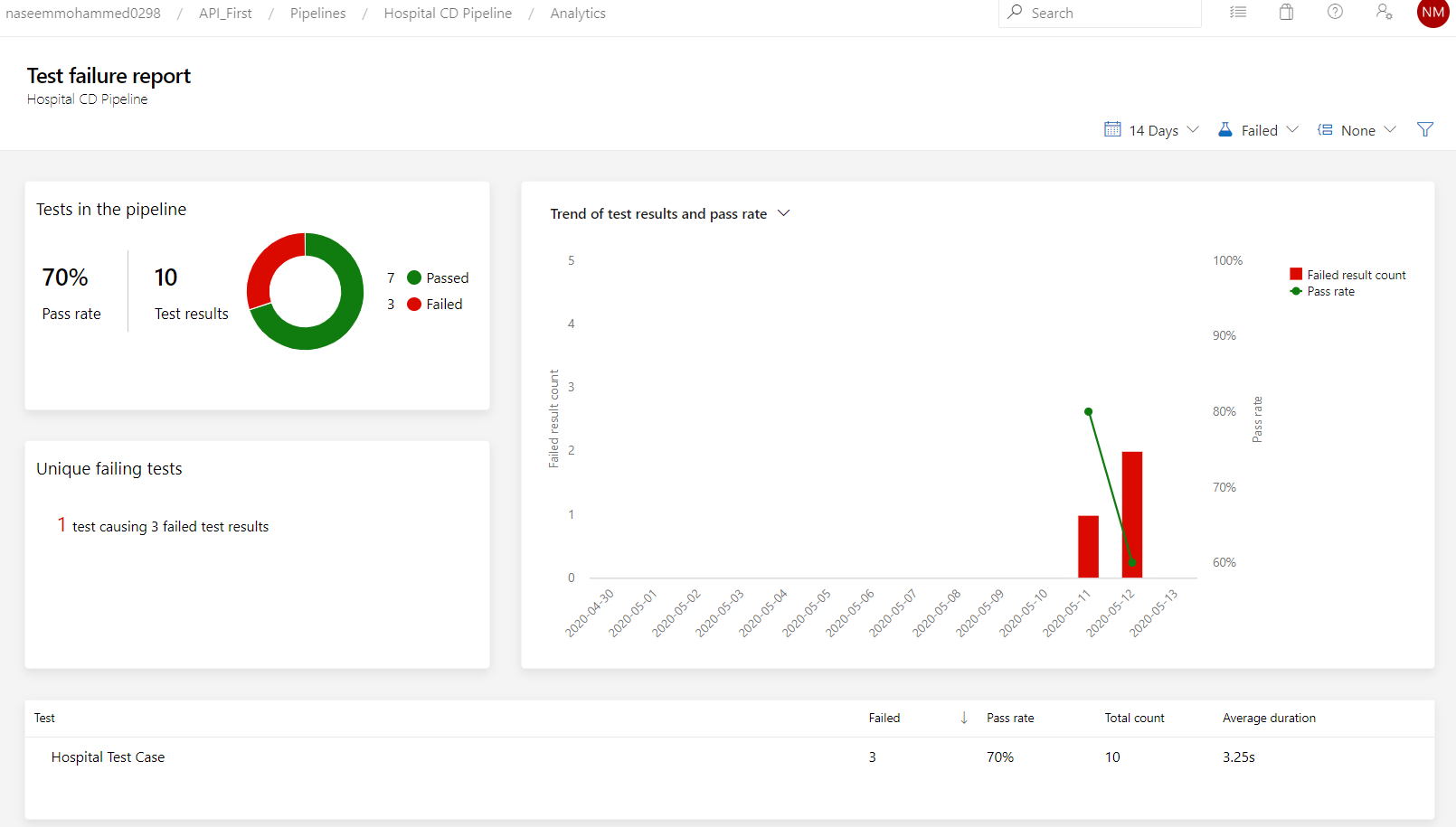Click the 2020-05-11 failed result bar

click(x=1088, y=547)
